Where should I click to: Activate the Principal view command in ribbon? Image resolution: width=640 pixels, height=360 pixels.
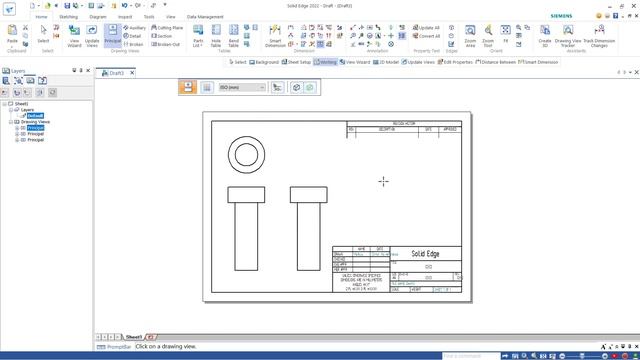pos(112,35)
